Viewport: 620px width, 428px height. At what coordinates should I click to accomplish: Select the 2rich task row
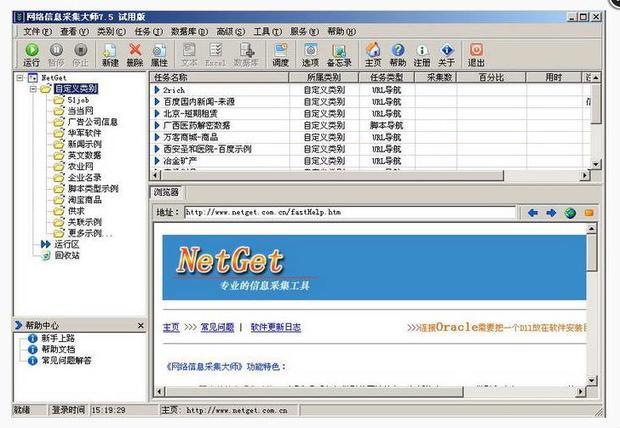pyautogui.click(x=372, y=90)
